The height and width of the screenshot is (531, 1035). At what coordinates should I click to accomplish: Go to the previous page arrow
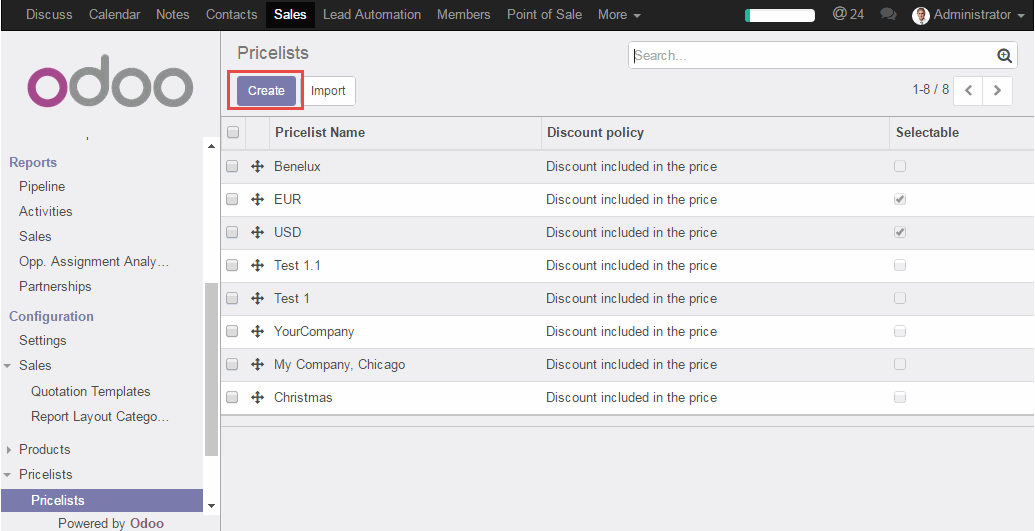[968, 91]
